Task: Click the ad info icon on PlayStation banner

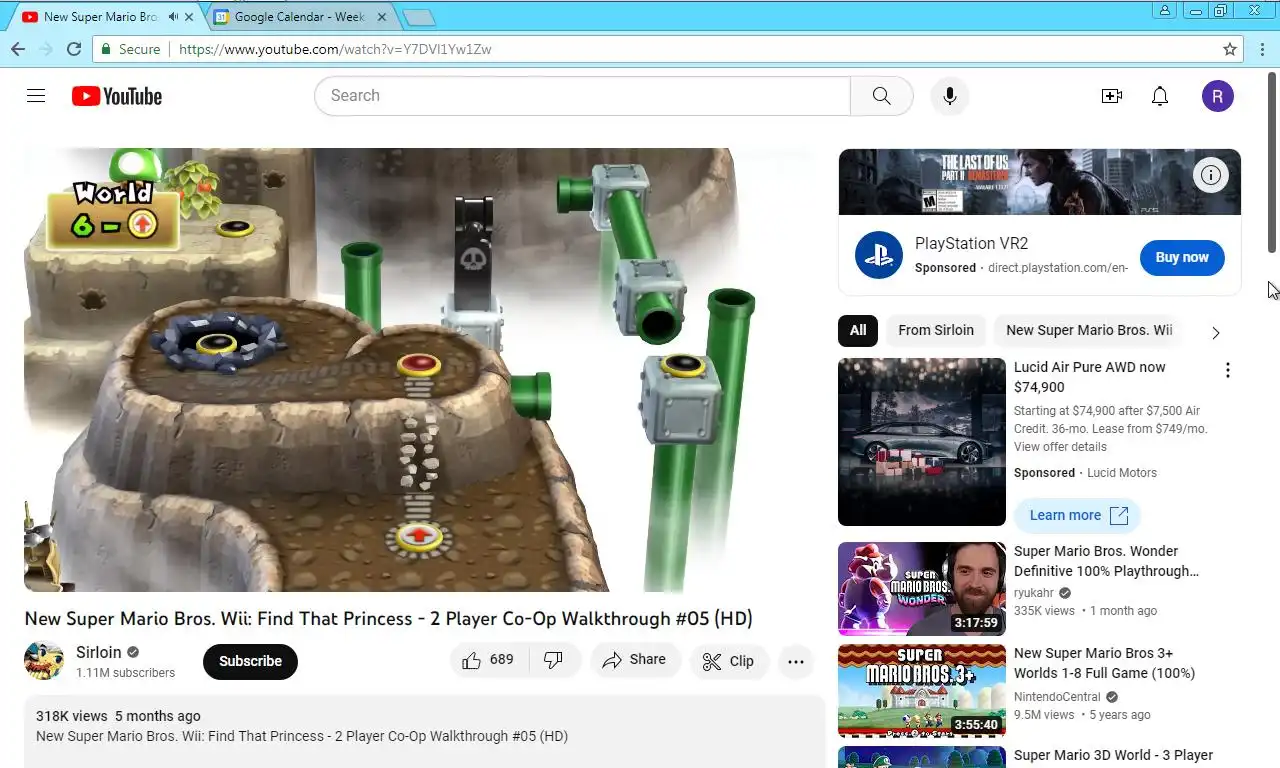Action: click(1211, 176)
